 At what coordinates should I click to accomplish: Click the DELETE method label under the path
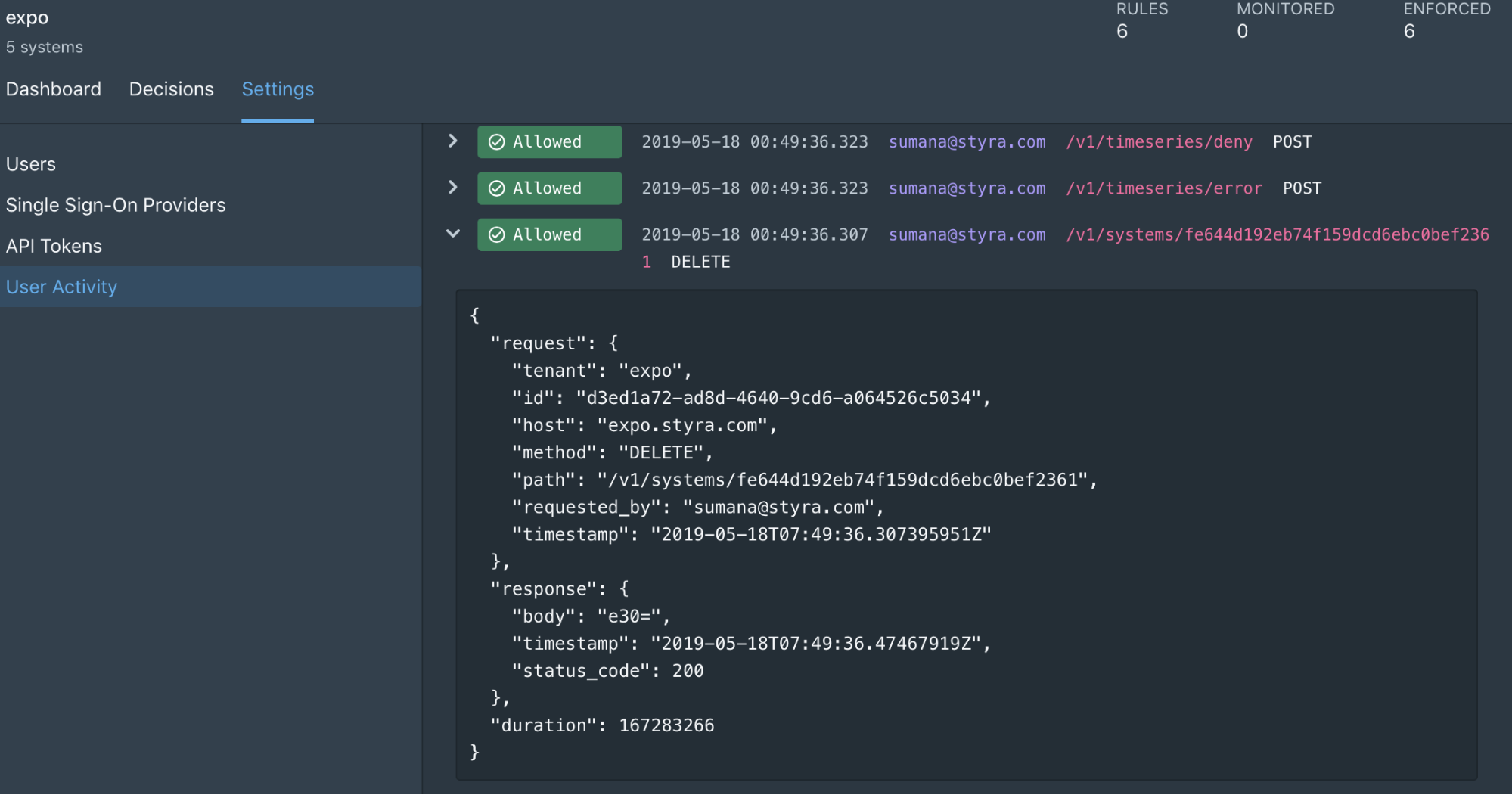[700, 262]
